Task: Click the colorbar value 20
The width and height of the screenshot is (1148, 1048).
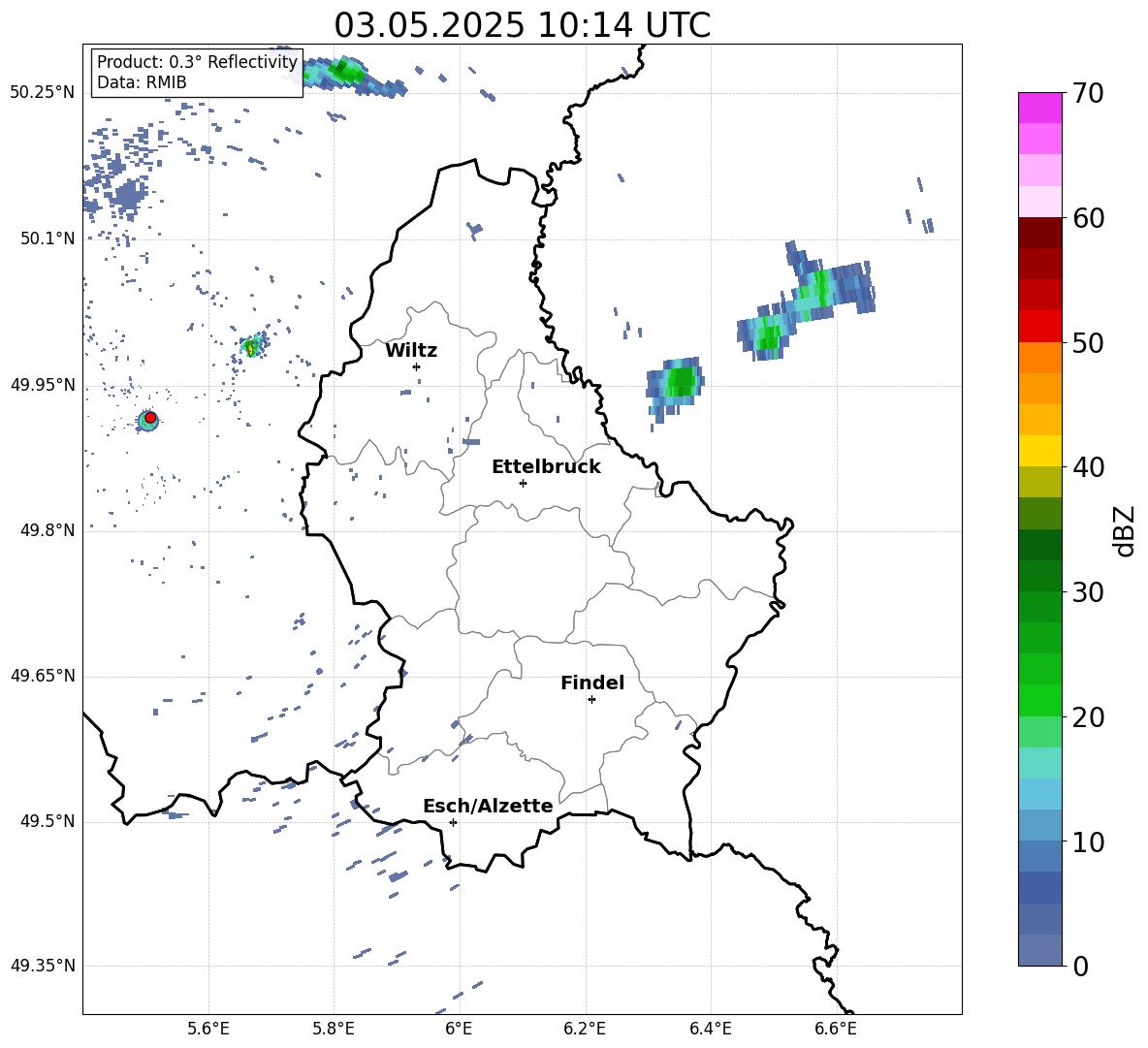Action: click(x=1088, y=716)
